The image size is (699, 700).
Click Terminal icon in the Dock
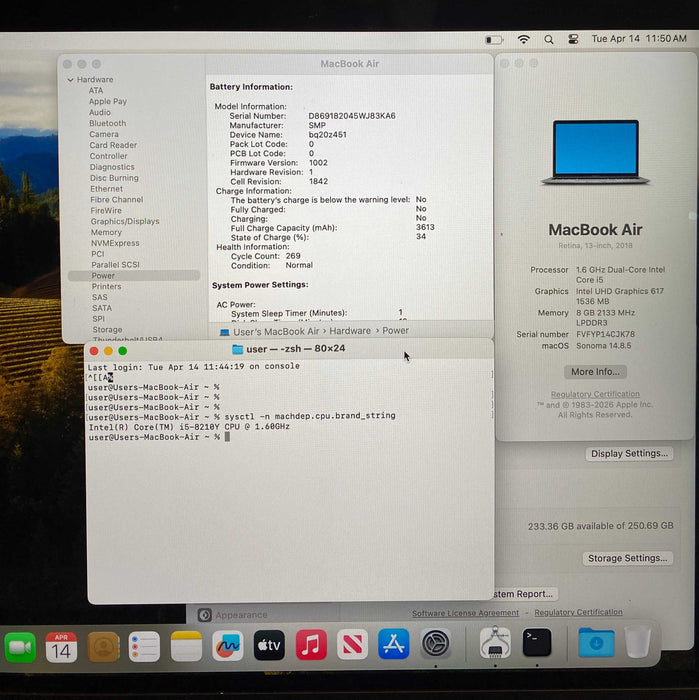537,642
